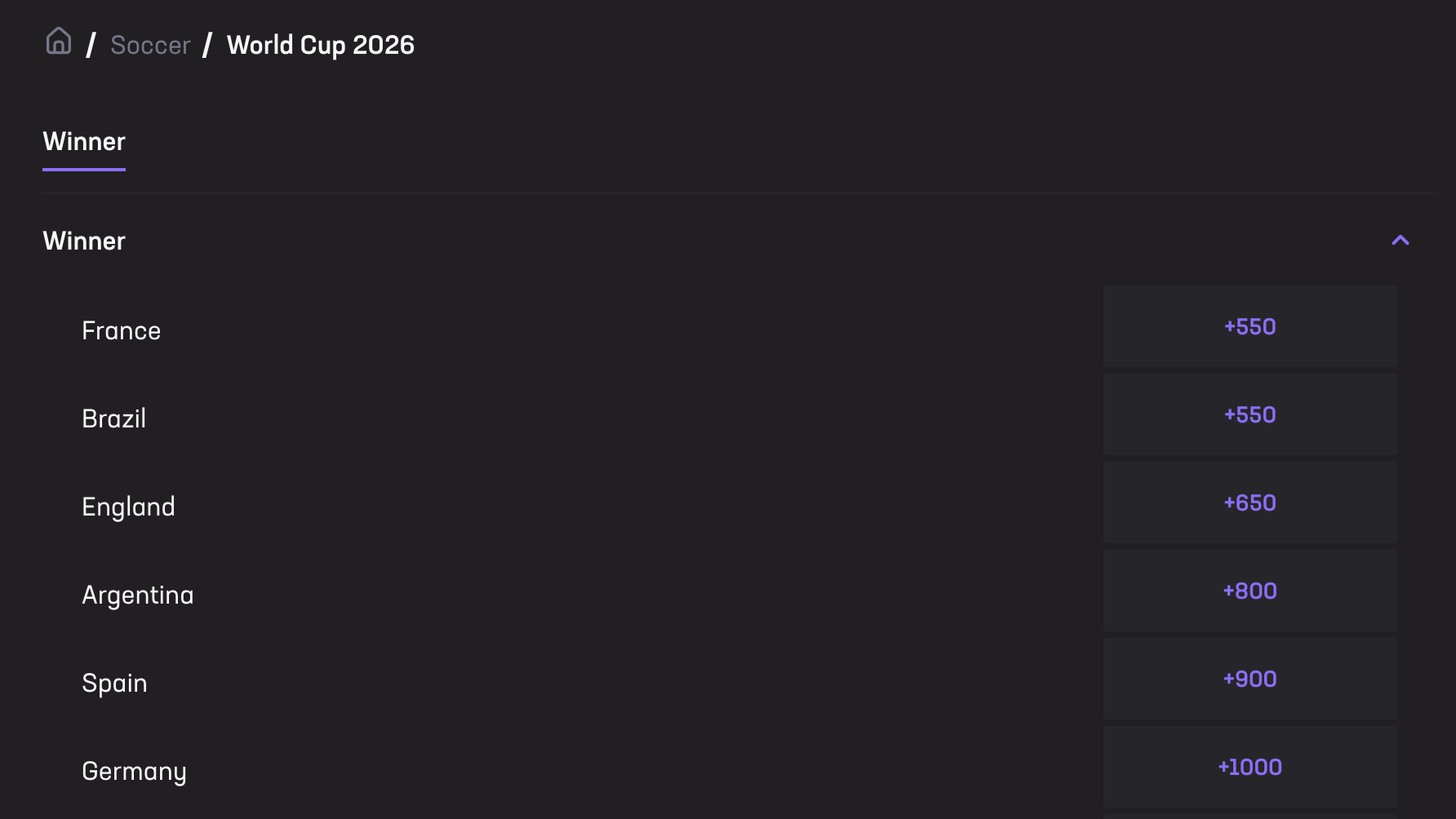Select Argentina odds +800

[x=1250, y=591]
